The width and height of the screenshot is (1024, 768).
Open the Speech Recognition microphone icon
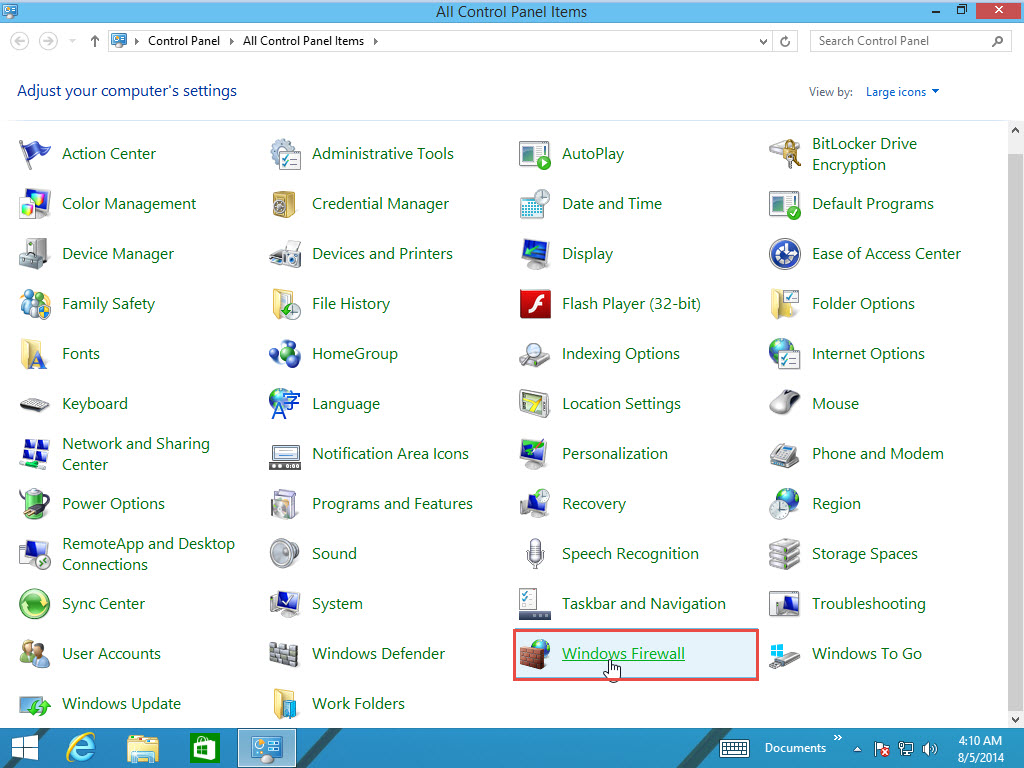click(x=535, y=554)
